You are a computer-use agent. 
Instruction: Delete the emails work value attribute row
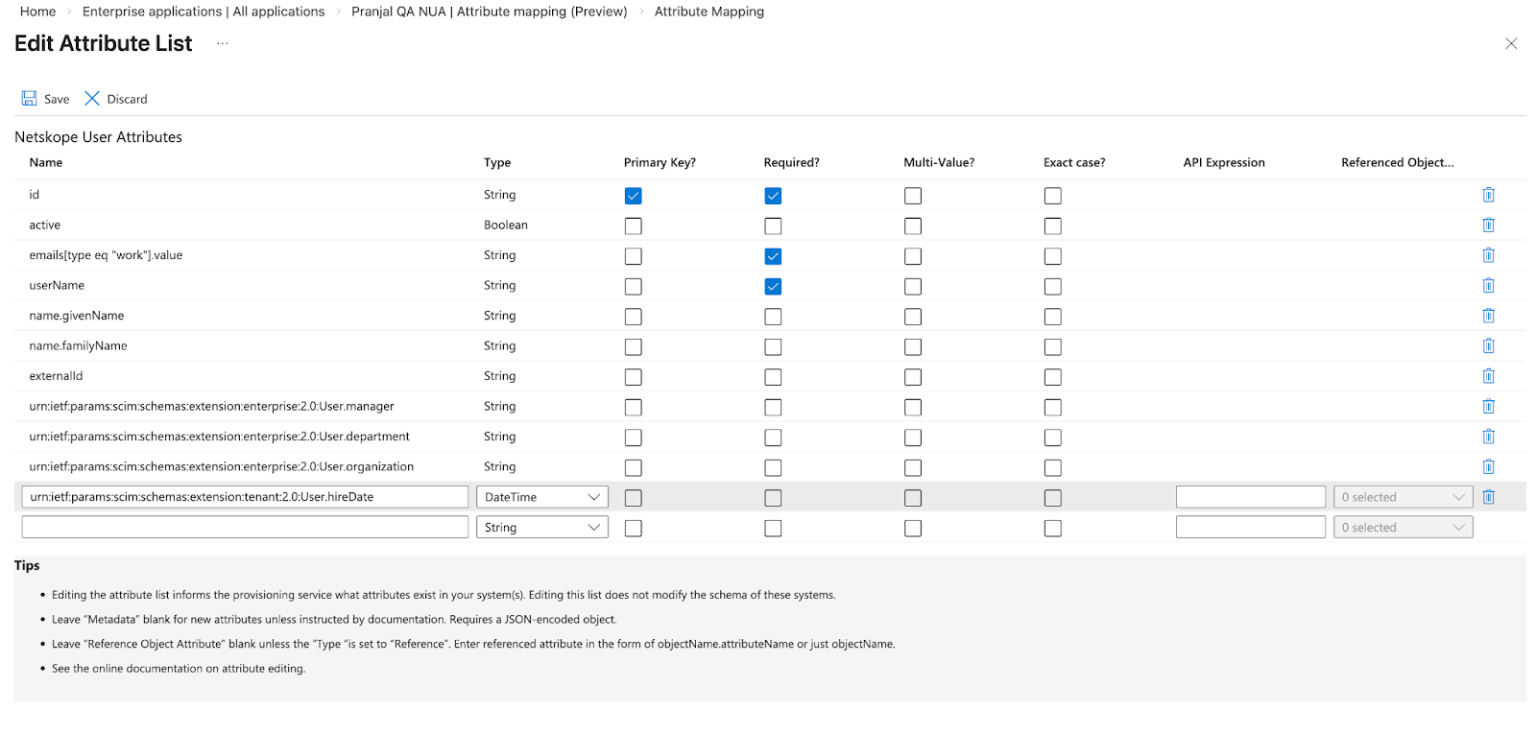(x=1488, y=255)
